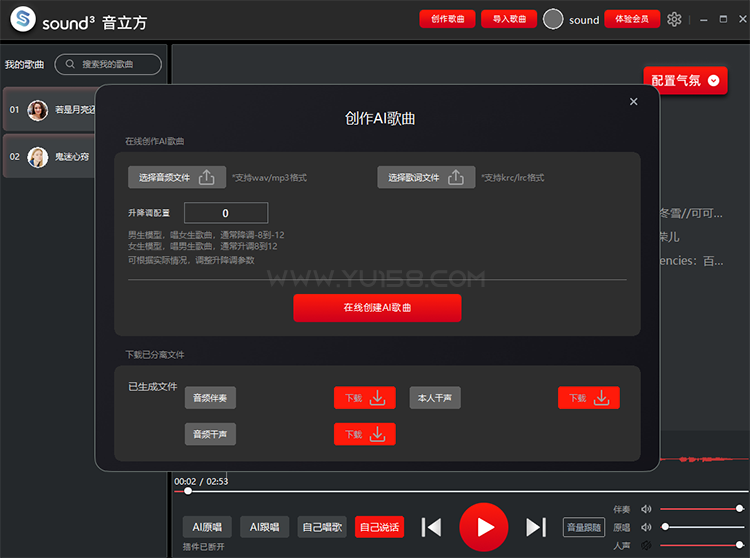
Task: Enable 自己唱歌 mode
Action: pos(322,526)
